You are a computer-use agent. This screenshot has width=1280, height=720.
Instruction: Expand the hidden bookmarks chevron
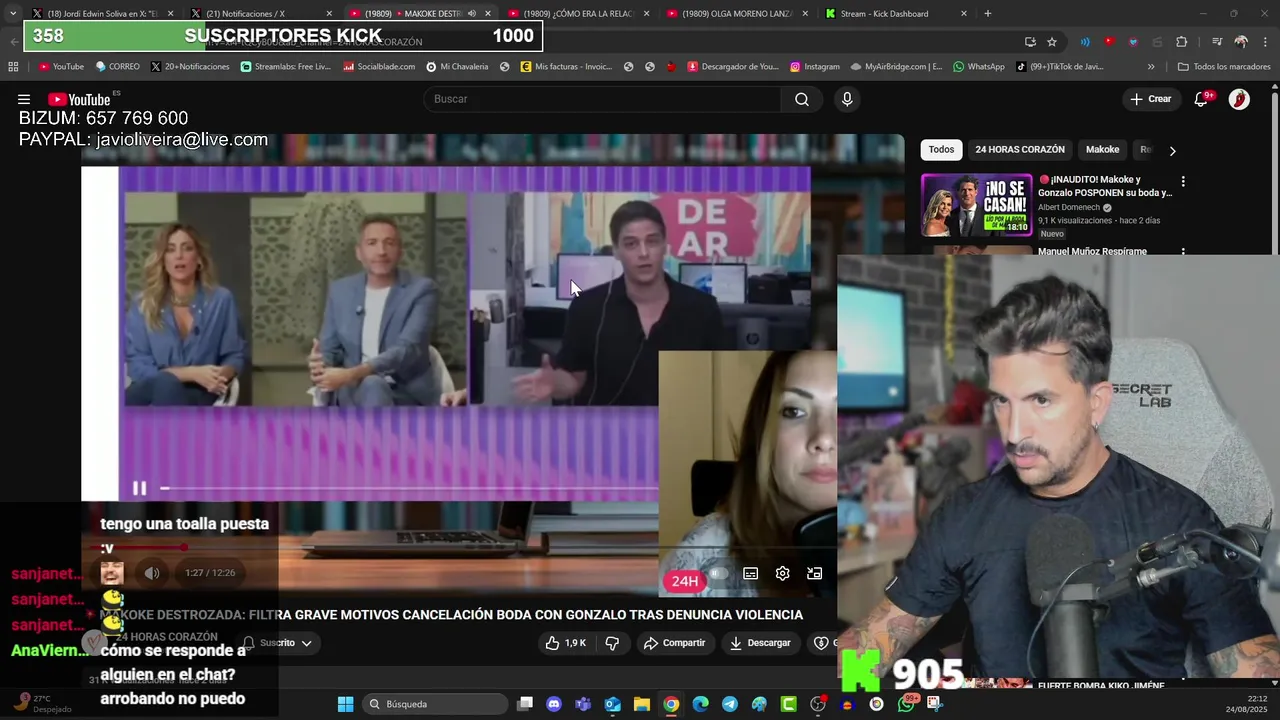tap(1151, 67)
